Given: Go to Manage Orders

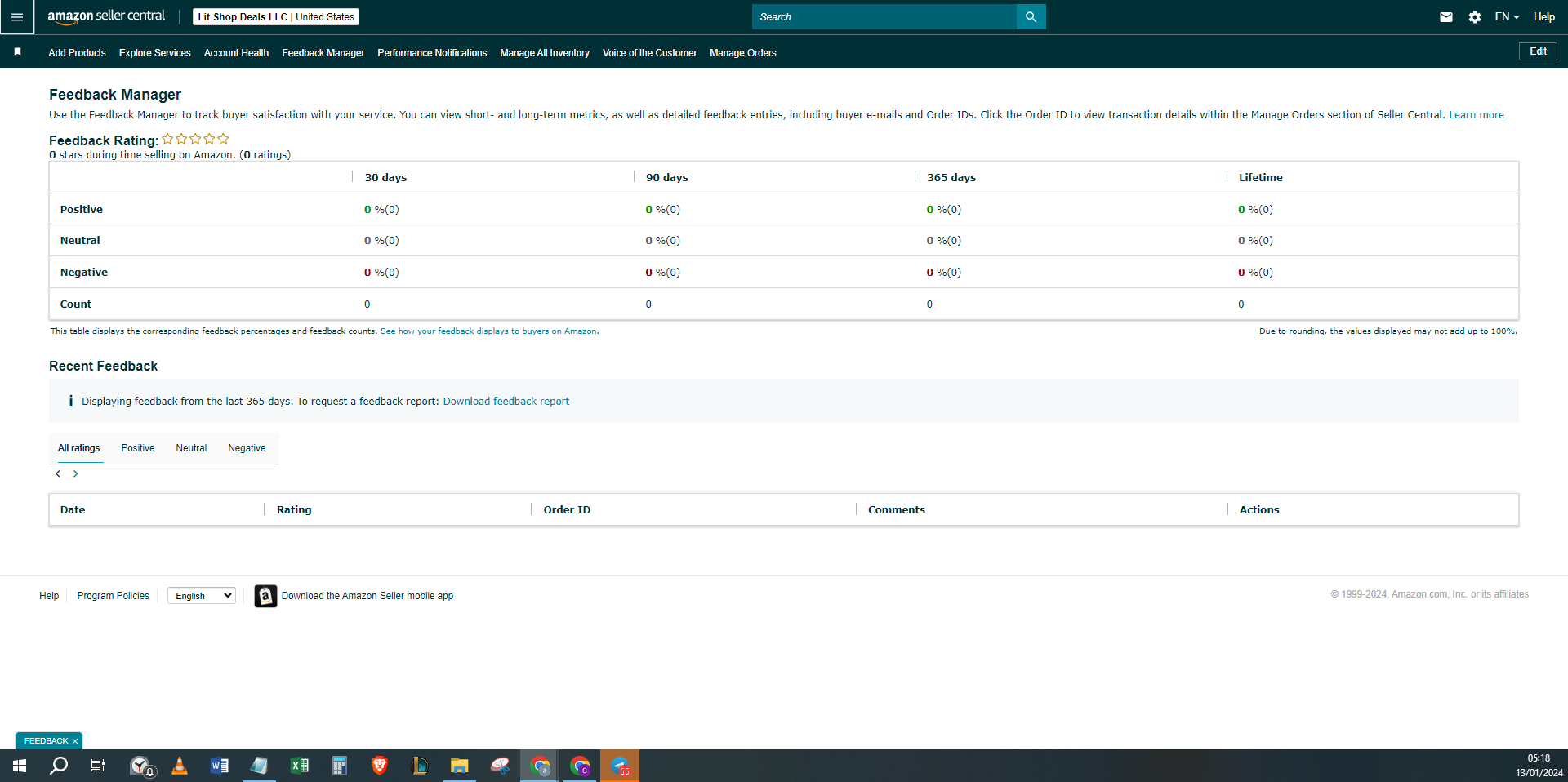Looking at the screenshot, I should (743, 53).
